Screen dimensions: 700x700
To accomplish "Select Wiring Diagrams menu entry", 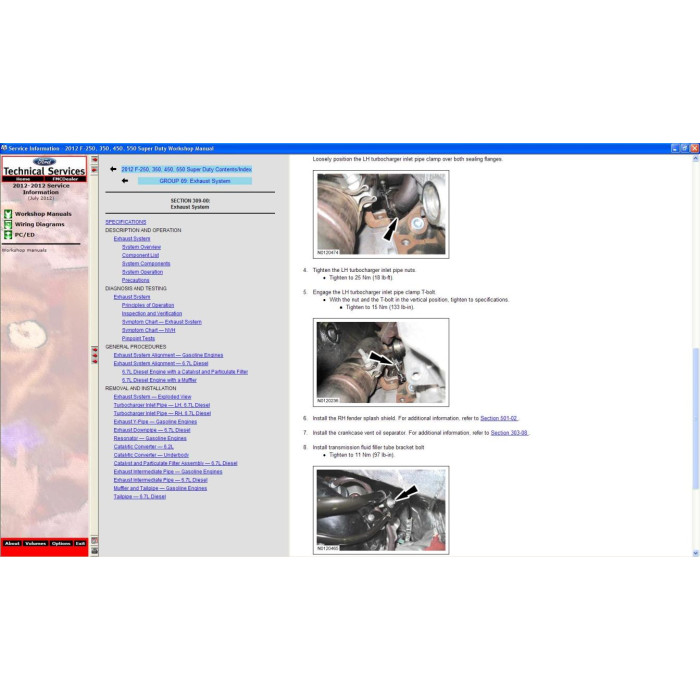I will coord(39,224).
